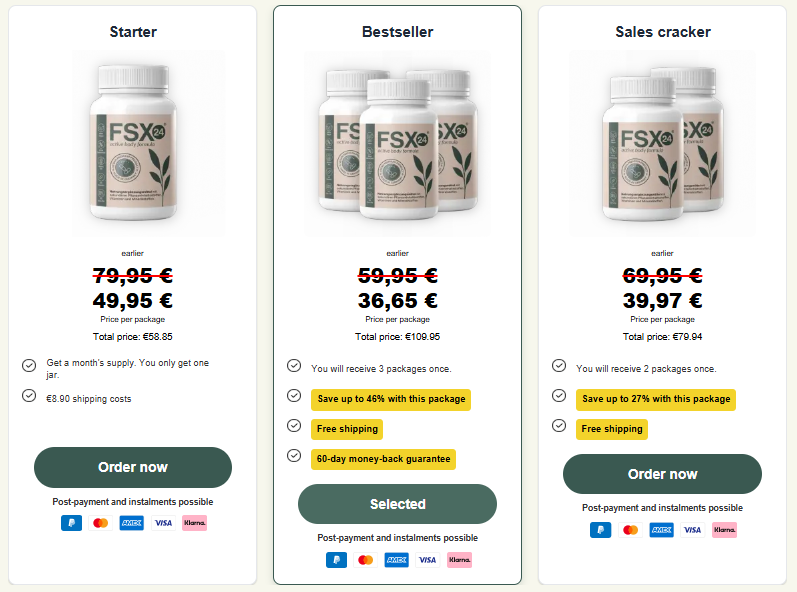Click Mastercard icon in Starter package

(x=101, y=522)
